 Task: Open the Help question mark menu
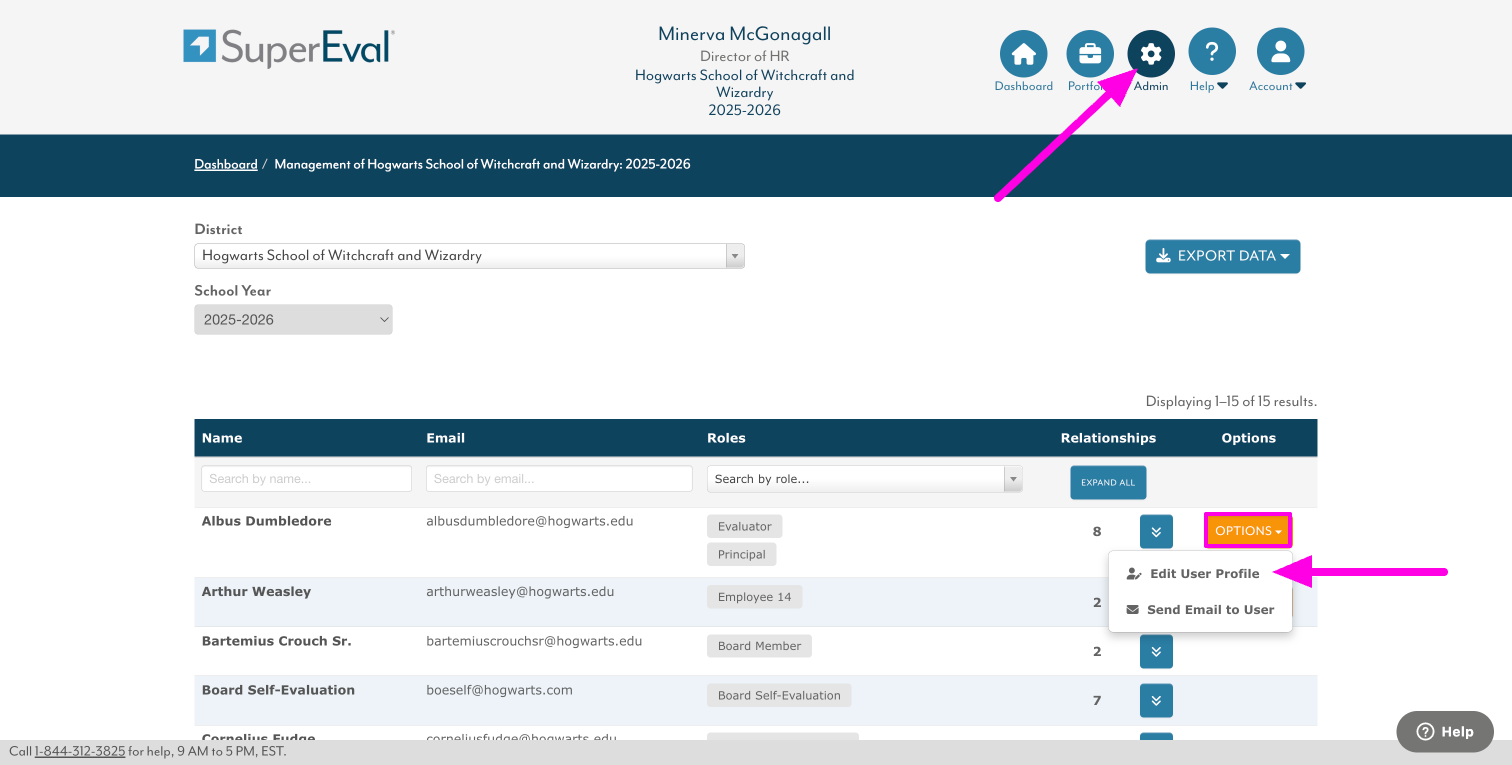click(1212, 54)
